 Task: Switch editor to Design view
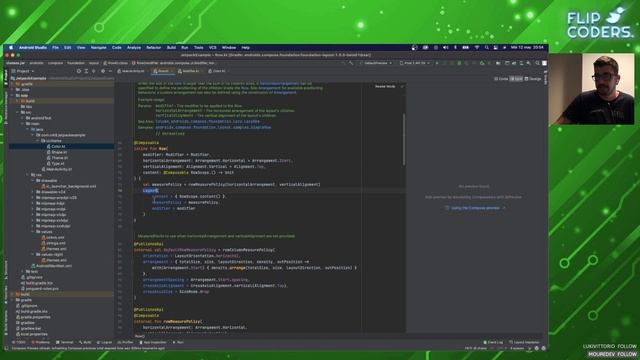[533, 79]
